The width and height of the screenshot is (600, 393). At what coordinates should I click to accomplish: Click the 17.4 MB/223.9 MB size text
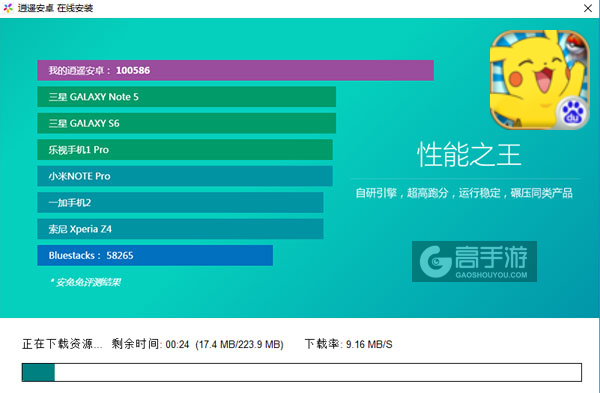pos(240,344)
